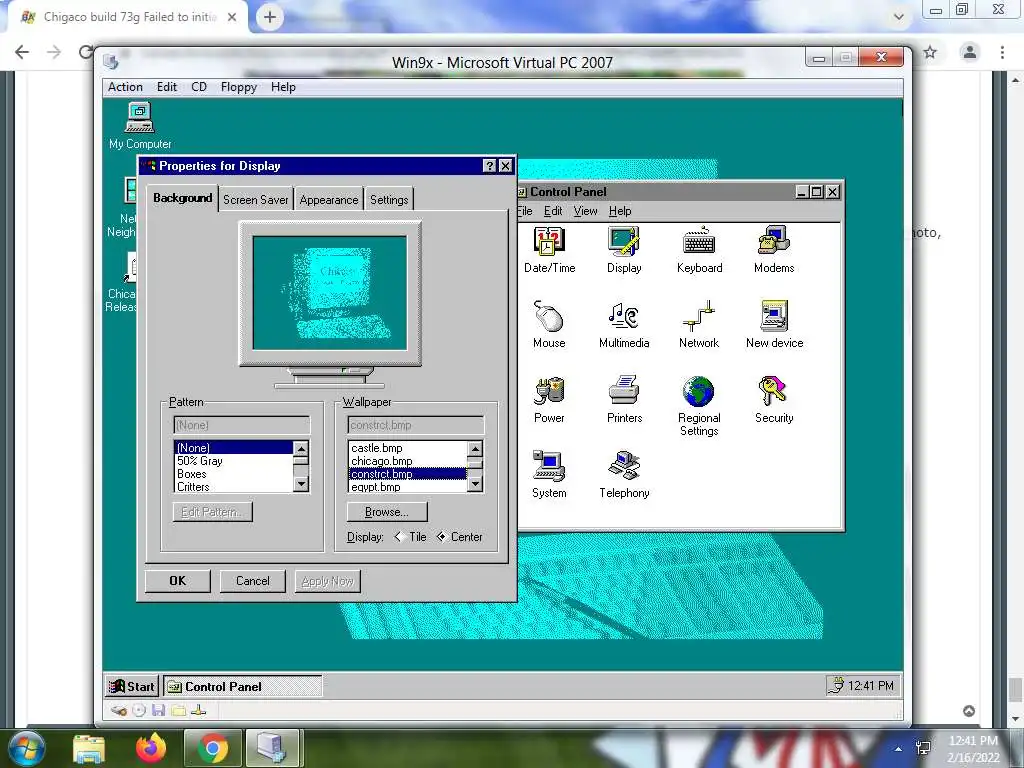Click the Pattern name text field
1024x768 pixels.
(242, 425)
